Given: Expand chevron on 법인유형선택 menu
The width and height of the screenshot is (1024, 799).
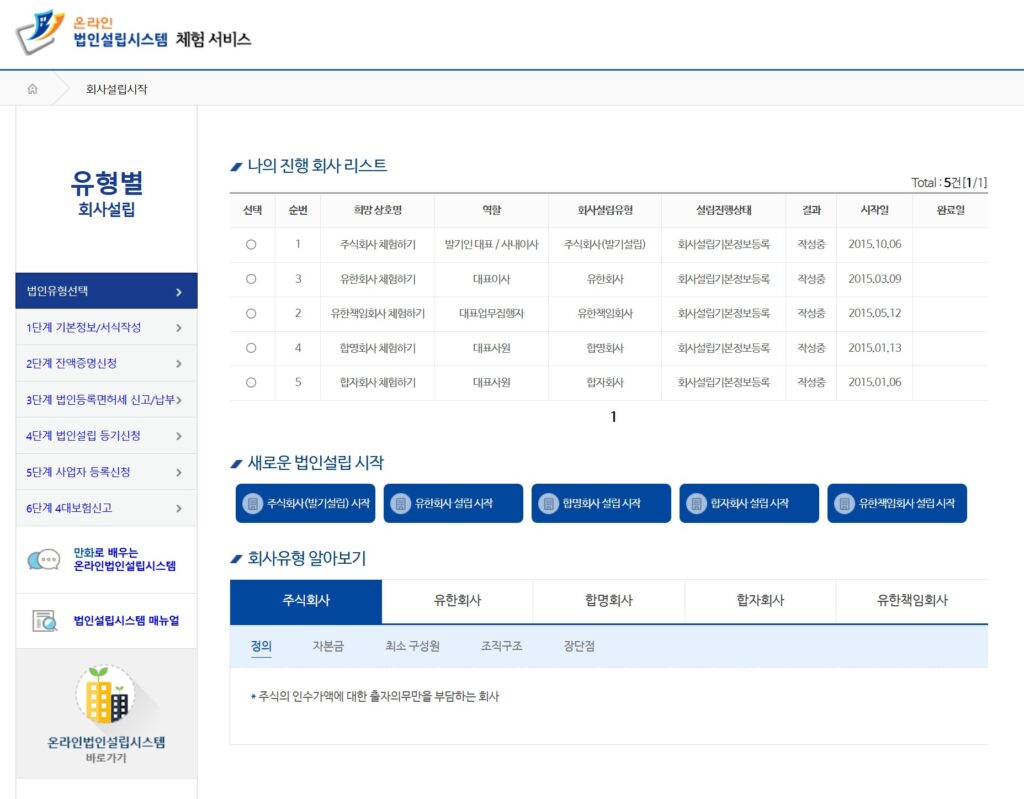Looking at the screenshot, I should [x=179, y=292].
